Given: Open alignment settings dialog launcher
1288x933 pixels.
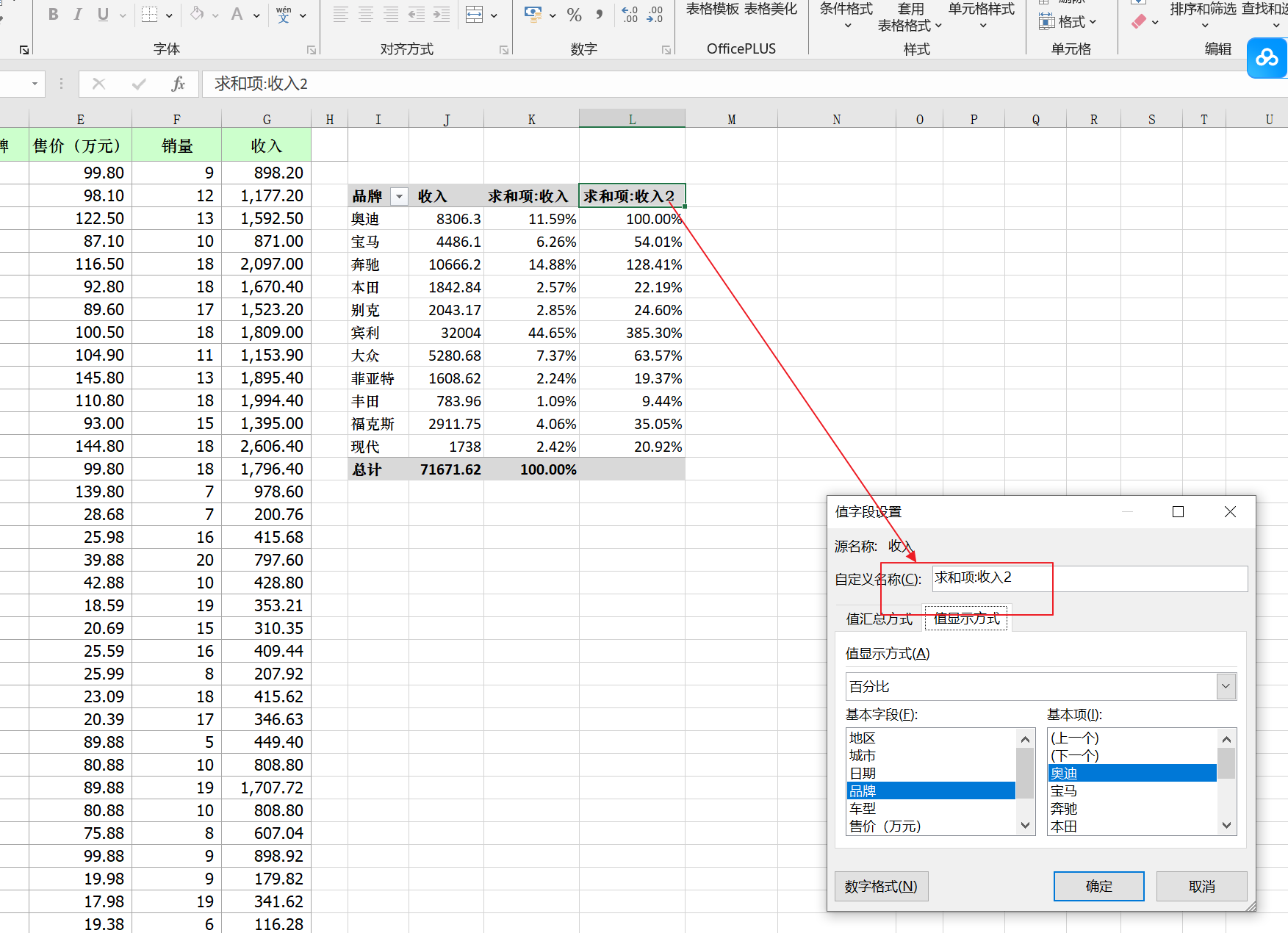Looking at the screenshot, I should click(504, 50).
